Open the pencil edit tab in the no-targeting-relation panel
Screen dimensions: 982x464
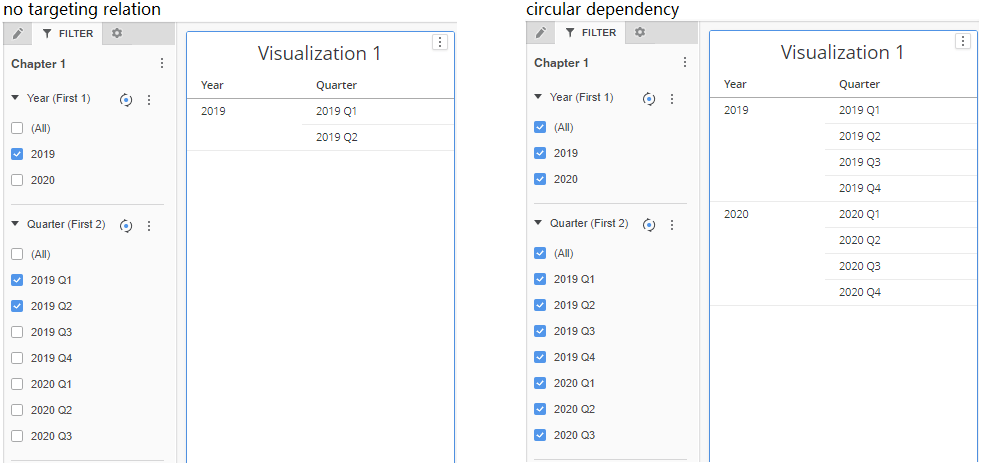click(x=17, y=33)
